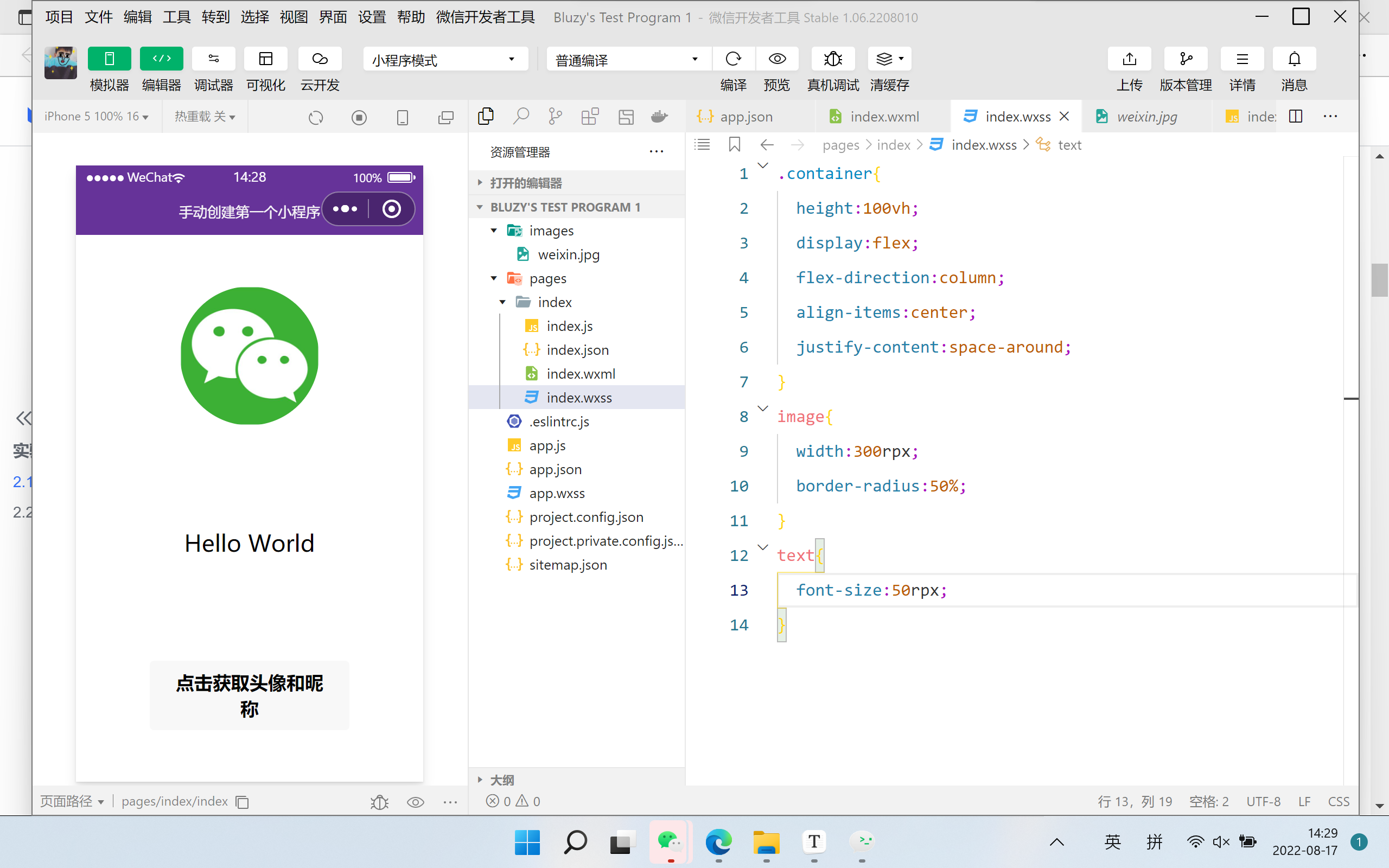Screen dimensions: 1389x868
Task: Click the real-device debug (真机调试) bug icon
Action: coord(833,59)
